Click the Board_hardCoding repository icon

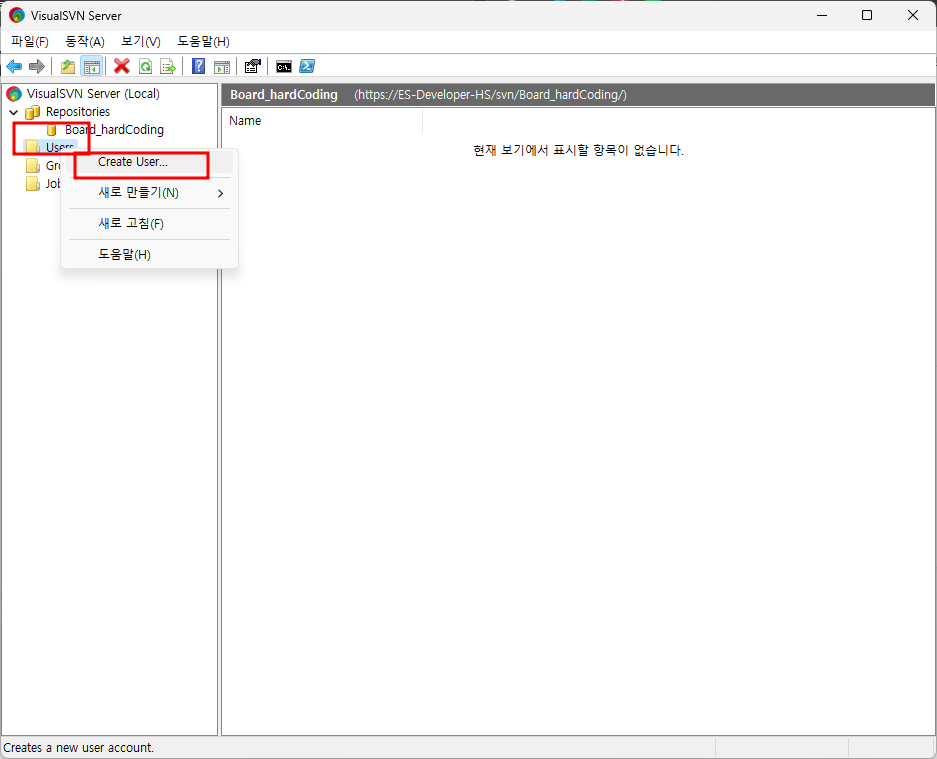(52, 130)
